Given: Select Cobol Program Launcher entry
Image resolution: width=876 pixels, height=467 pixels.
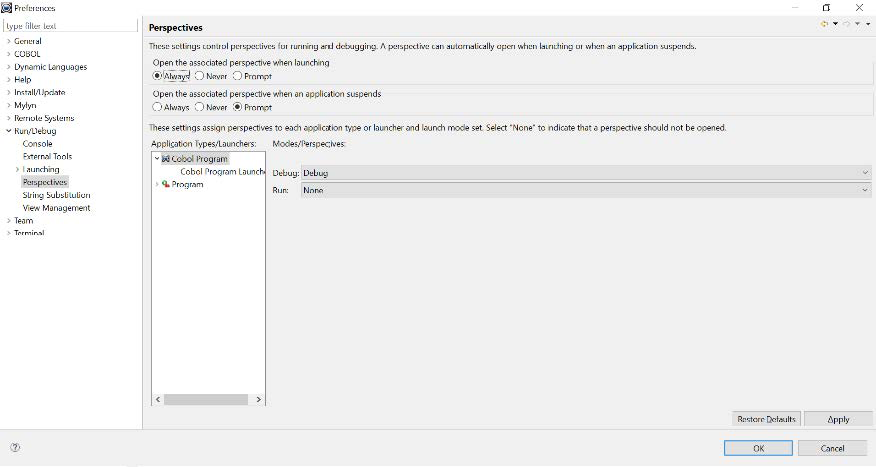Looking at the screenshot, I should point(222,171).
